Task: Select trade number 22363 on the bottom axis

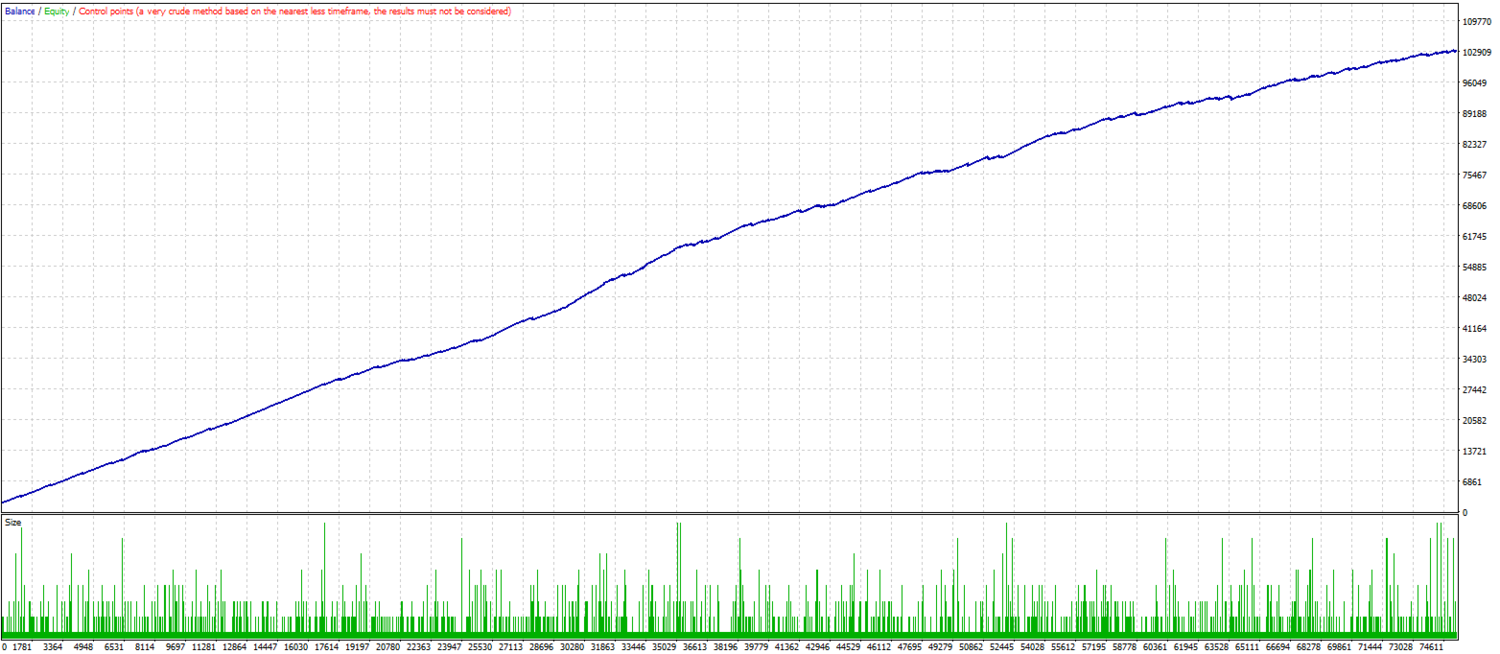Action: click(419, 647)
